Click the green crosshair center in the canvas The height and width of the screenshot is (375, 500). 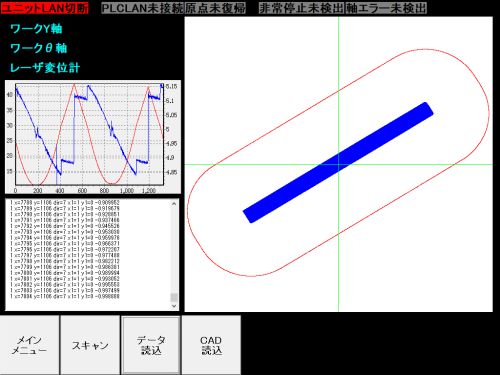click(x=339, y=164)
